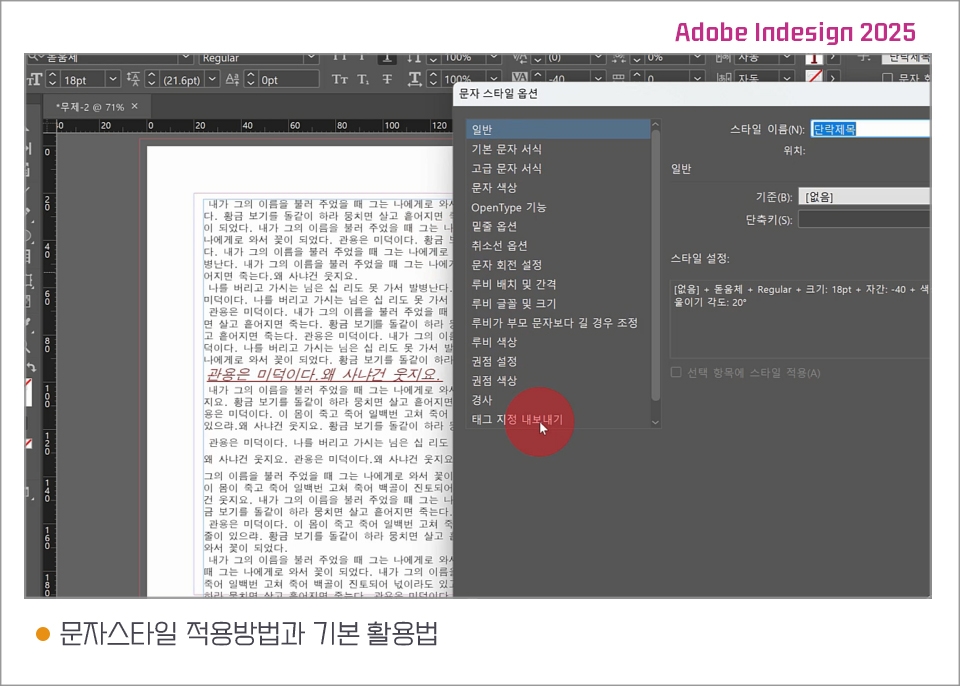Open the fill color arrow flyout
Viewport: 960px width, 686px height.
(833, 58)
